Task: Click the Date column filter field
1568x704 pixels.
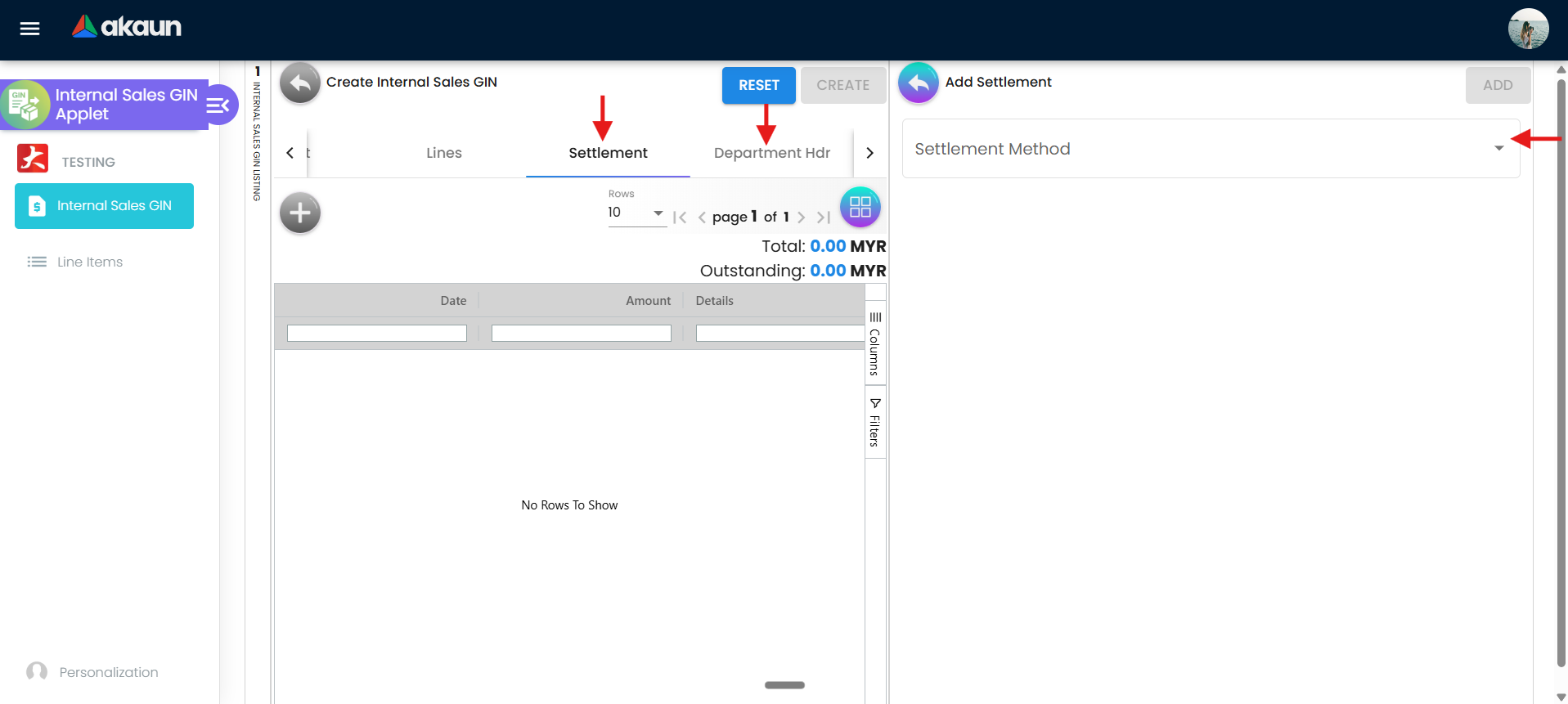Action: [x=376, y=334]
